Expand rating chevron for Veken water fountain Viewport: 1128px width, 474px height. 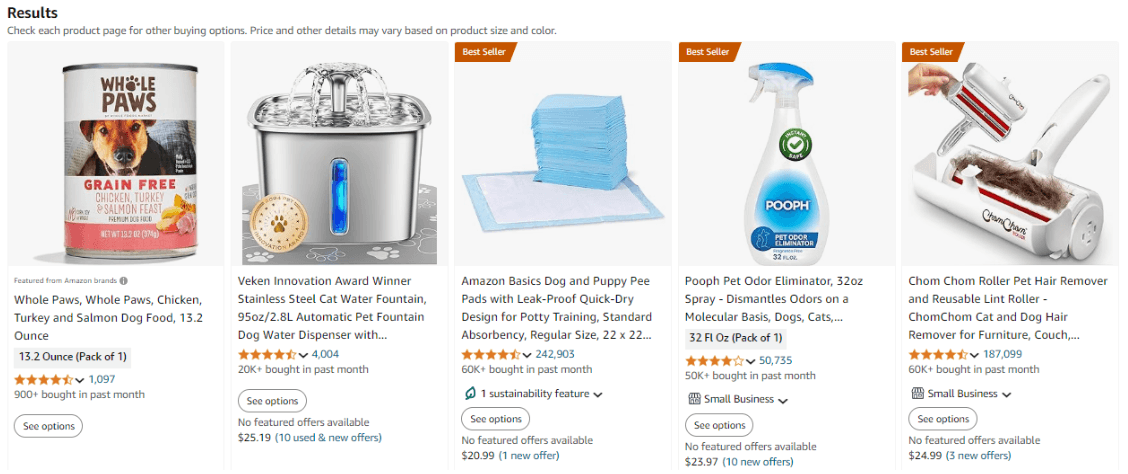pos(304,355)
